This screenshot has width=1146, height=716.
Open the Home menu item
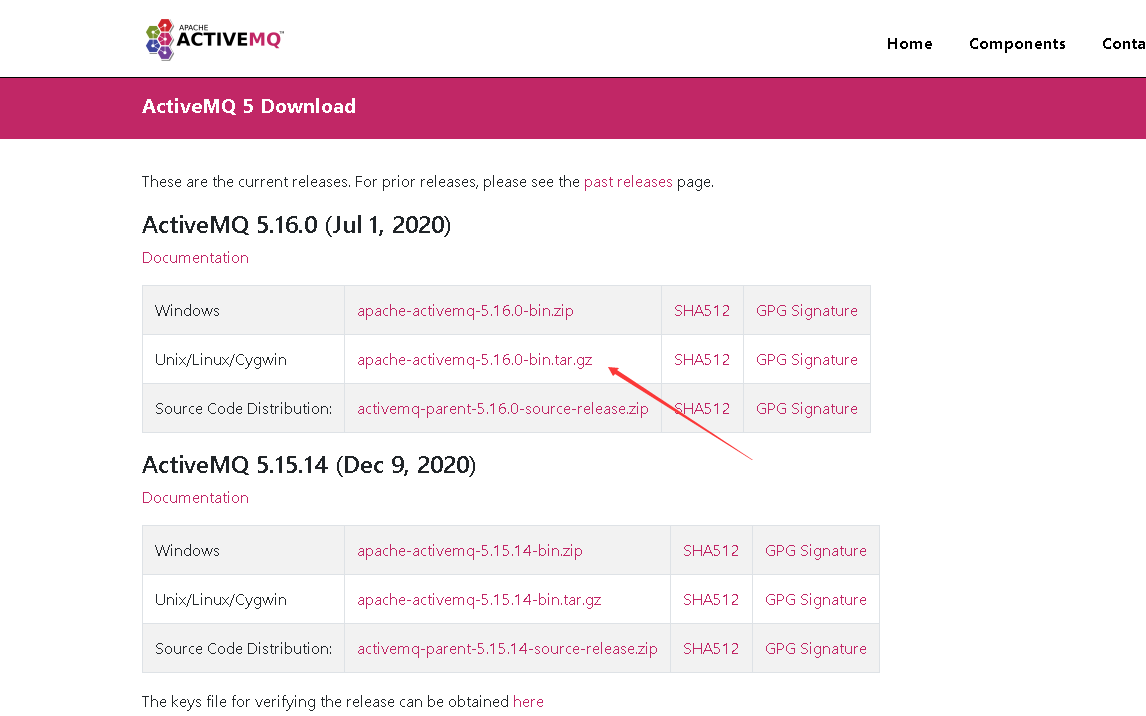[909, 44]
